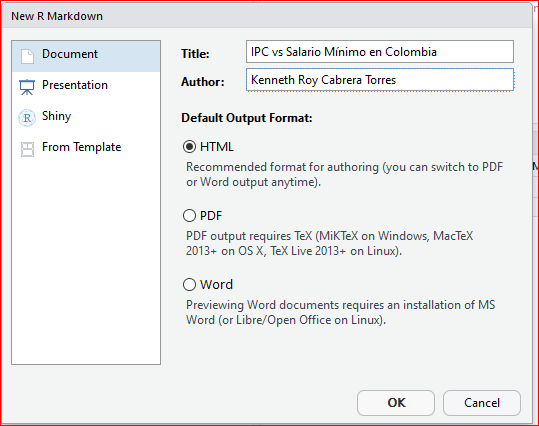Image resolution: width=539 pixels, height=426 pixels.
Task: Focus the Title input field
Action: [380, 52]
